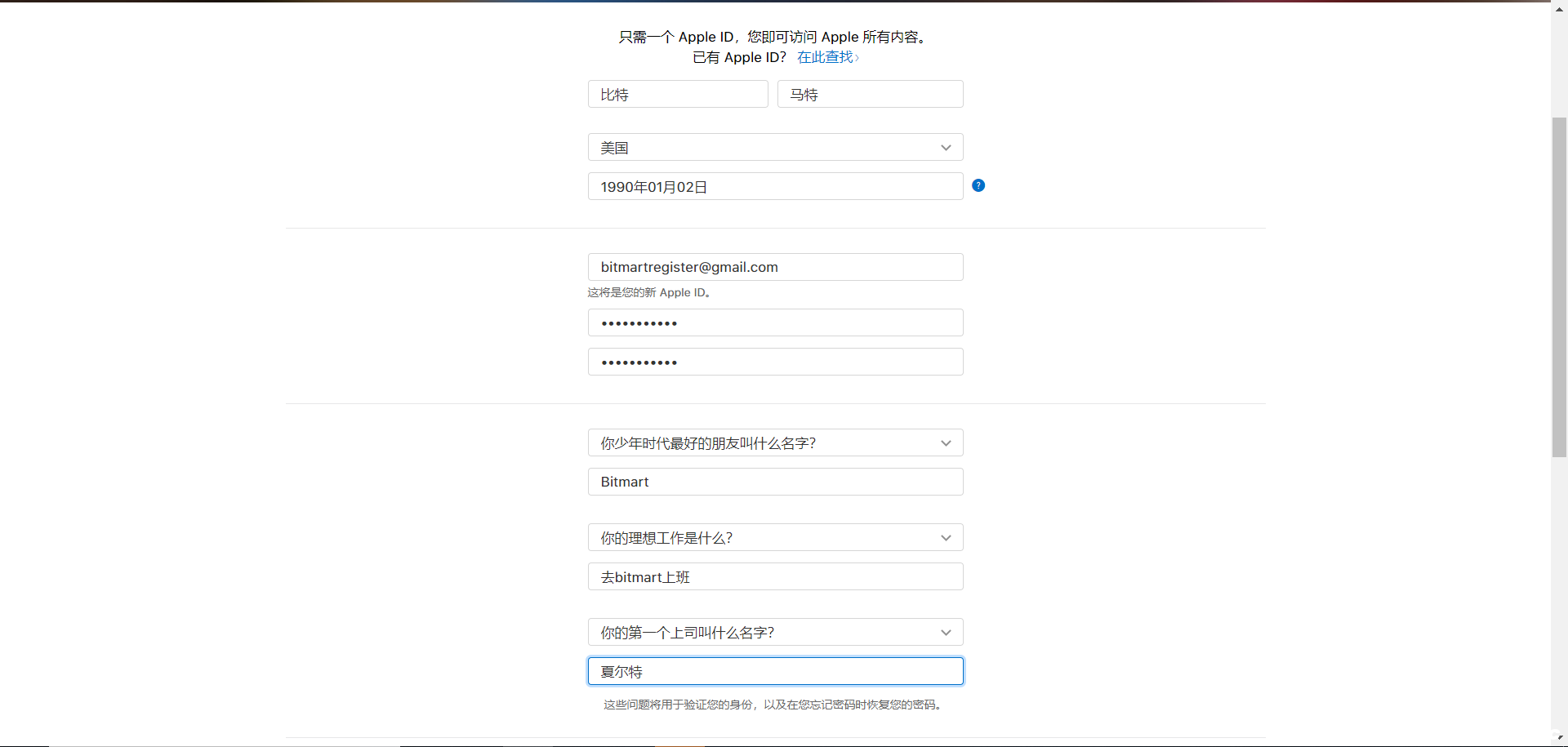Click the chevron arrow beside 美国
This screenshot has width=1568, height=747.
coord(946,148)
